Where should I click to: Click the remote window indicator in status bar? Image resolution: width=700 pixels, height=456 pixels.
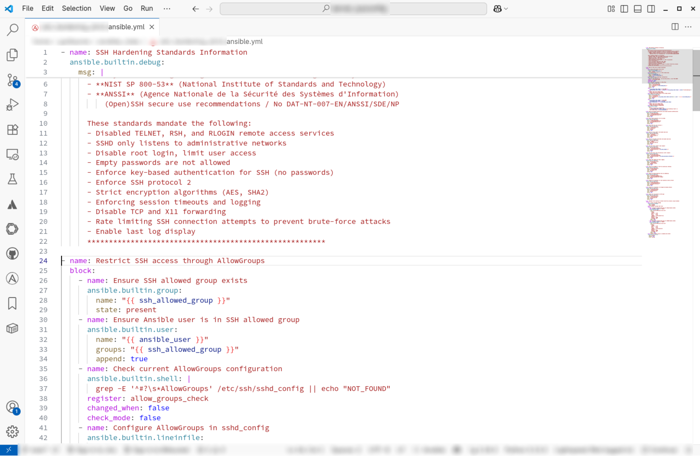point(8,450)
